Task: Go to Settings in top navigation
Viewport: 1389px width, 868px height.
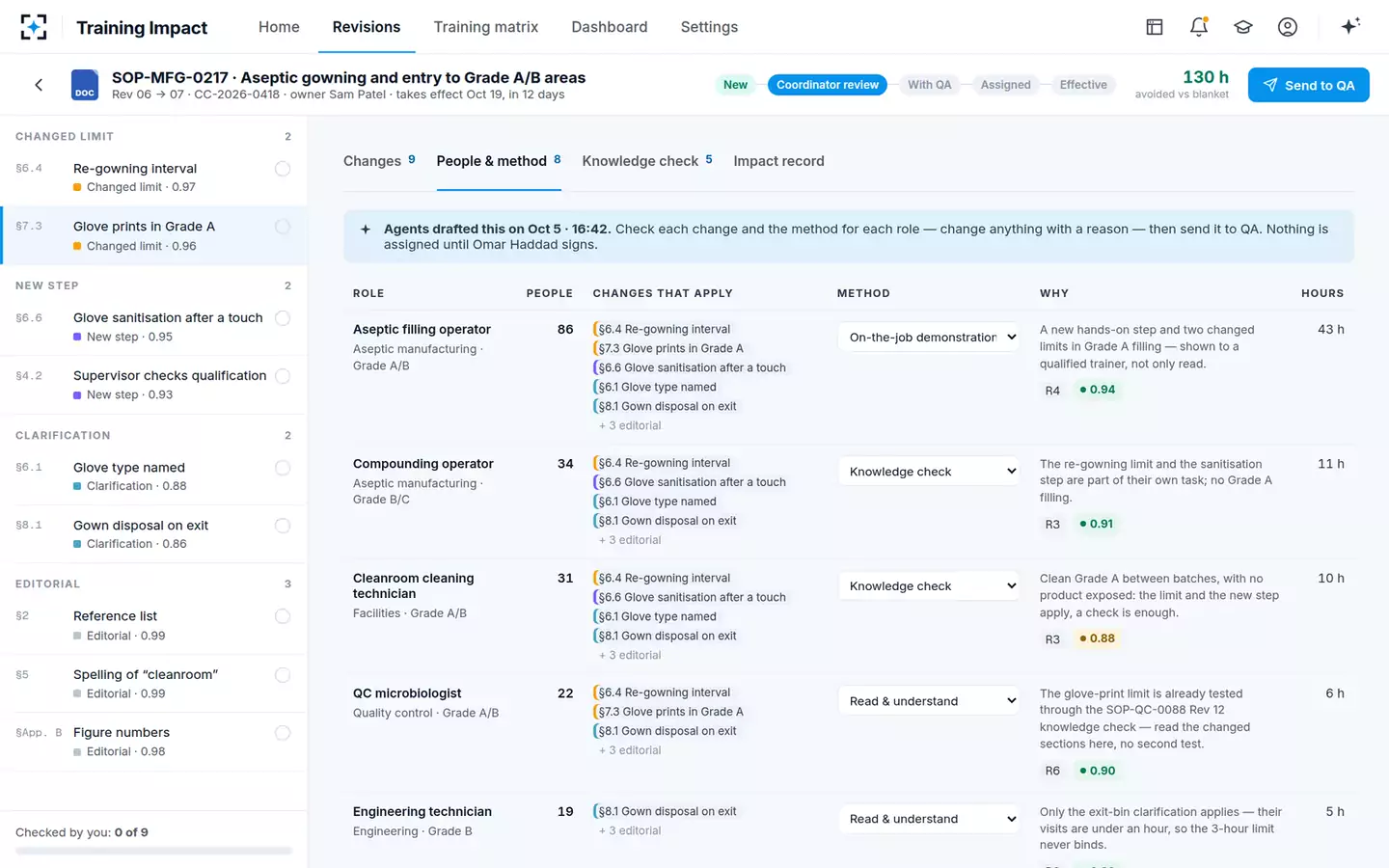Action: 709,27
